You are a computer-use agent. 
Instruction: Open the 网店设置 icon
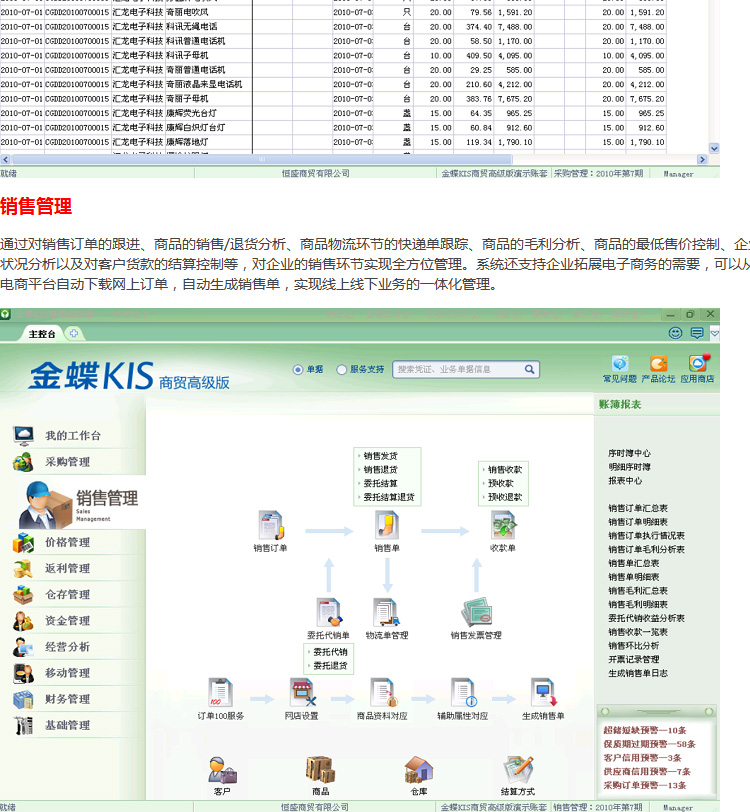pyautogui.click(x=302, y=693)
